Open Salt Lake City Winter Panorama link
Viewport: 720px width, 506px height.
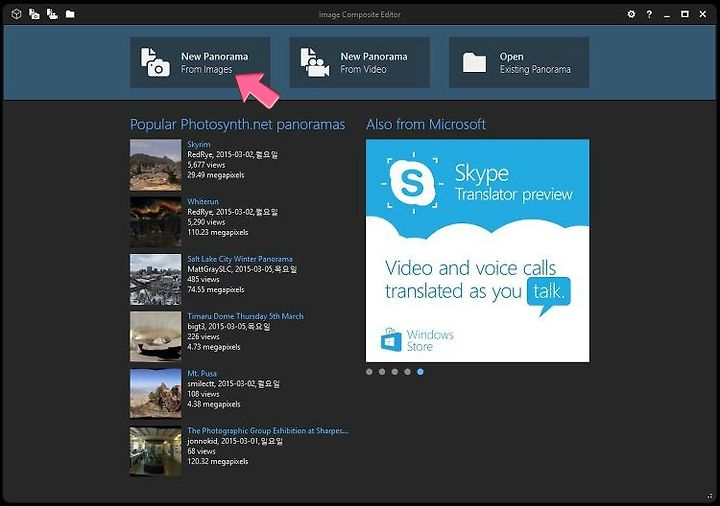240,259
